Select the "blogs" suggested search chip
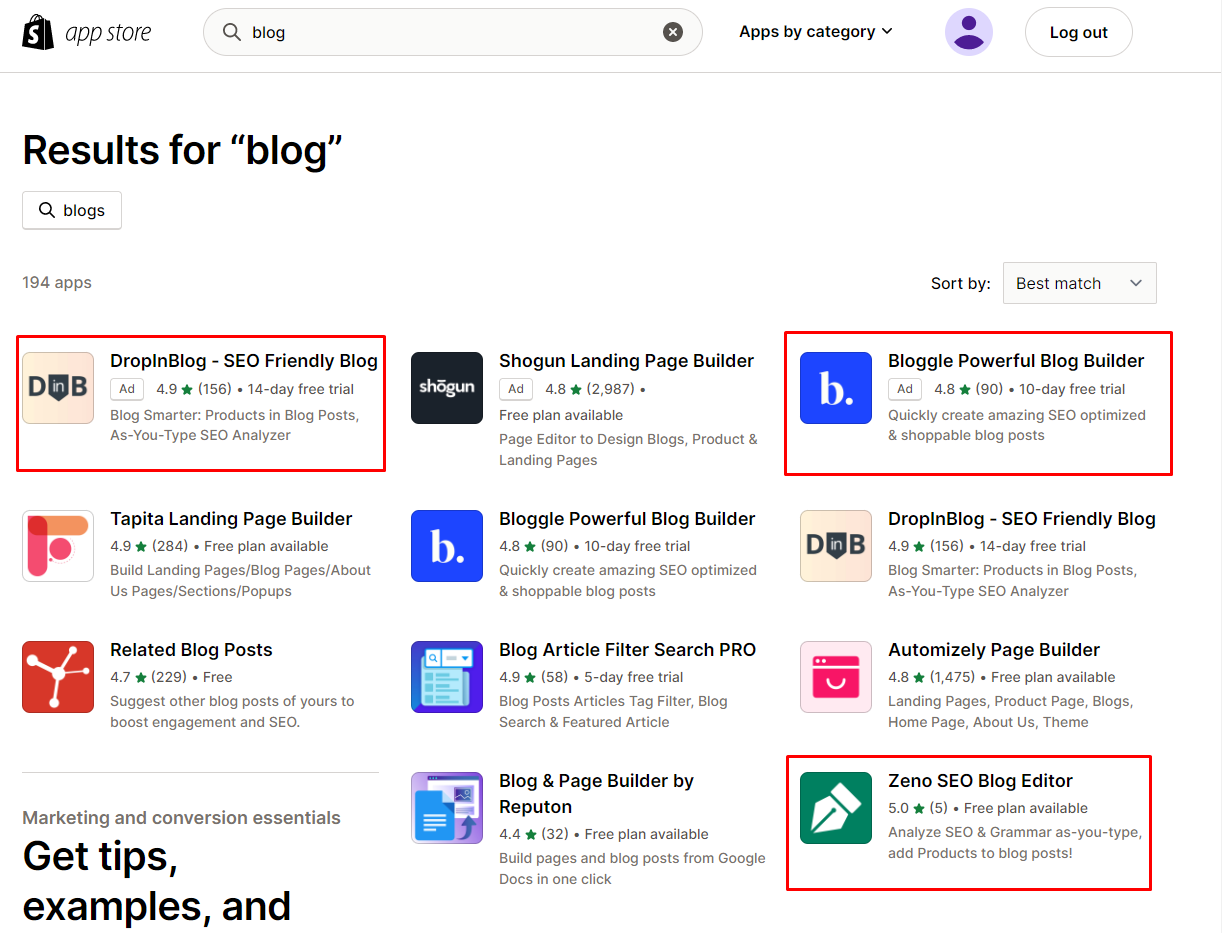This screenshot has height=933, width=1222. [72, 210]
